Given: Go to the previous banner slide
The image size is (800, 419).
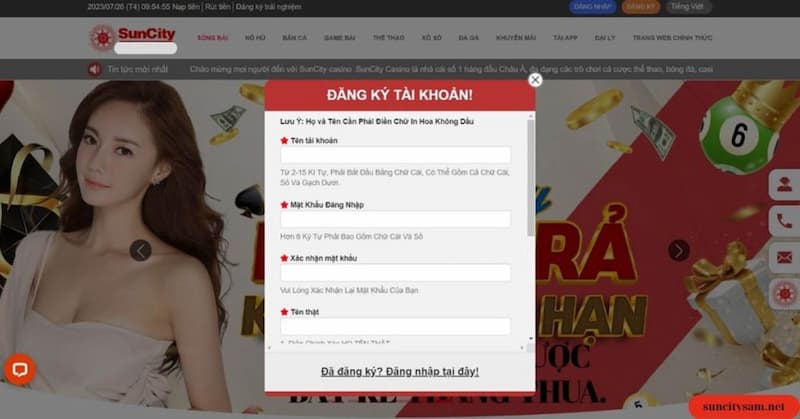Looking at the screenshot, I should point(140,251).
